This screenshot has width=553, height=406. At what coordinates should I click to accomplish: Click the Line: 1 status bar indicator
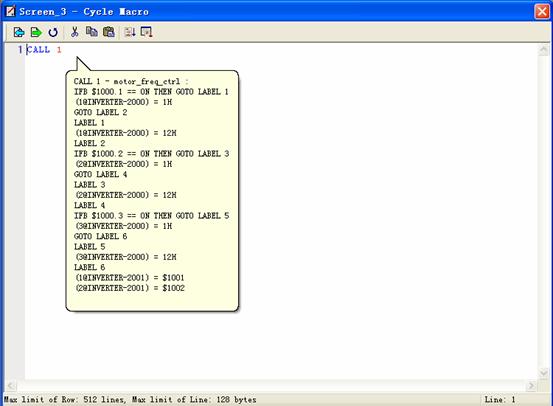point(500,400)
